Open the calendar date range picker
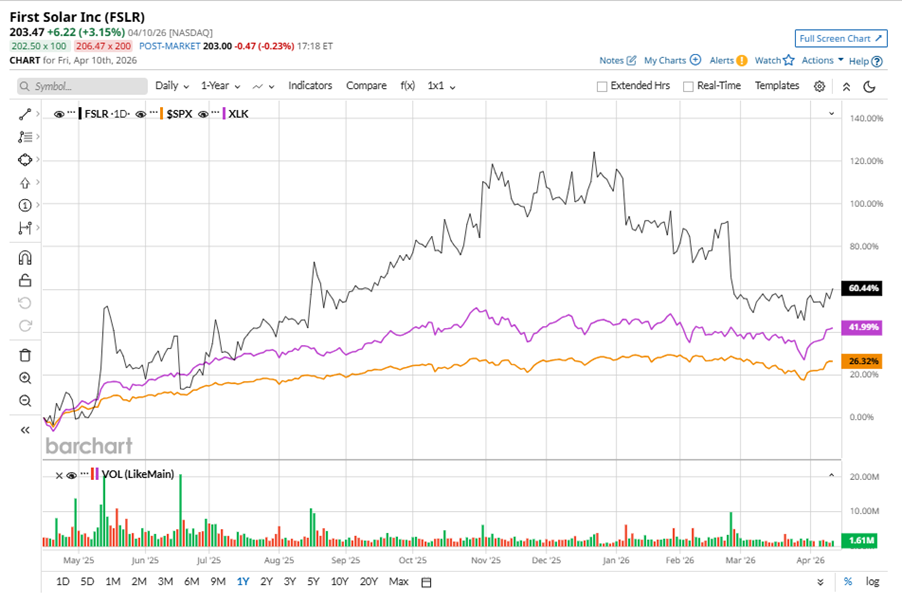The image size is (902, 606). (427, 582)
